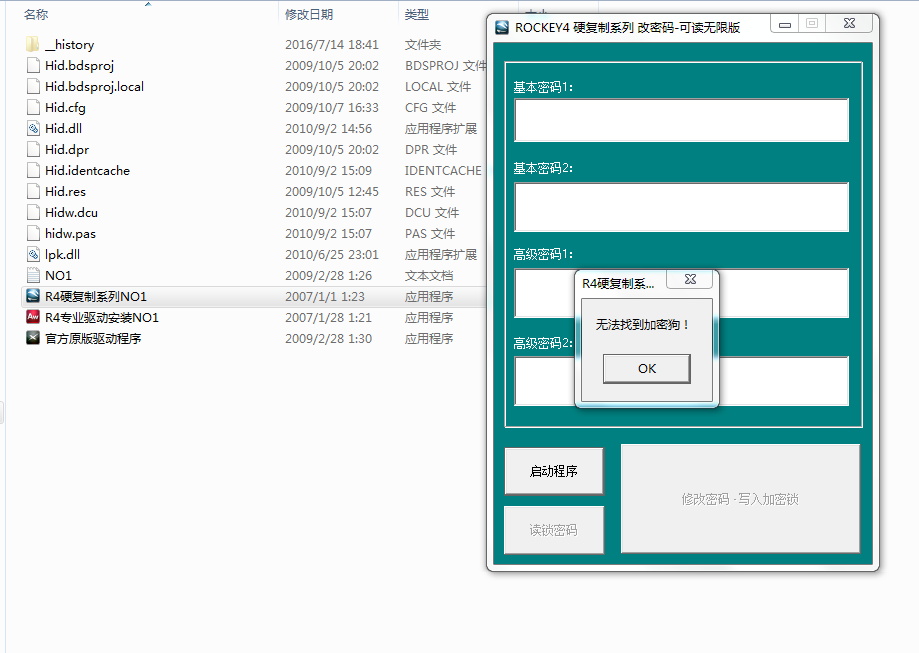Focus the 基本密码1 input field
This screenshot has height=653, width=919.
point(682,120)
